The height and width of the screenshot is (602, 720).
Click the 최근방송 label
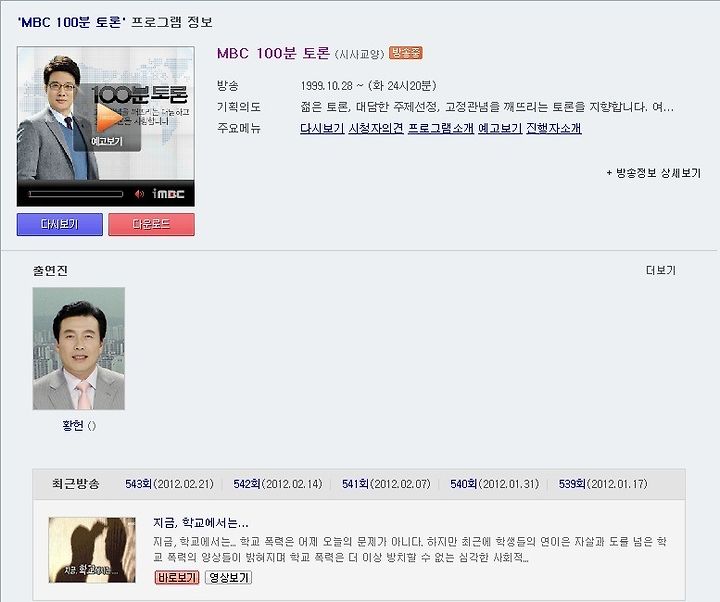pos(76,484)
